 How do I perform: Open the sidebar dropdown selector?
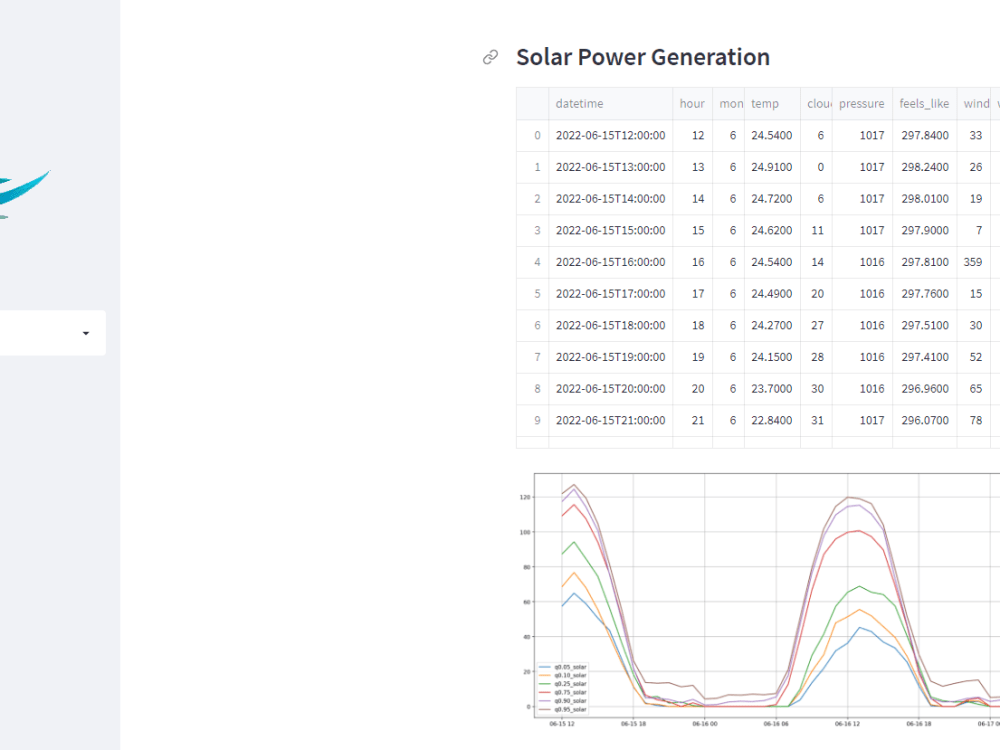52,333
